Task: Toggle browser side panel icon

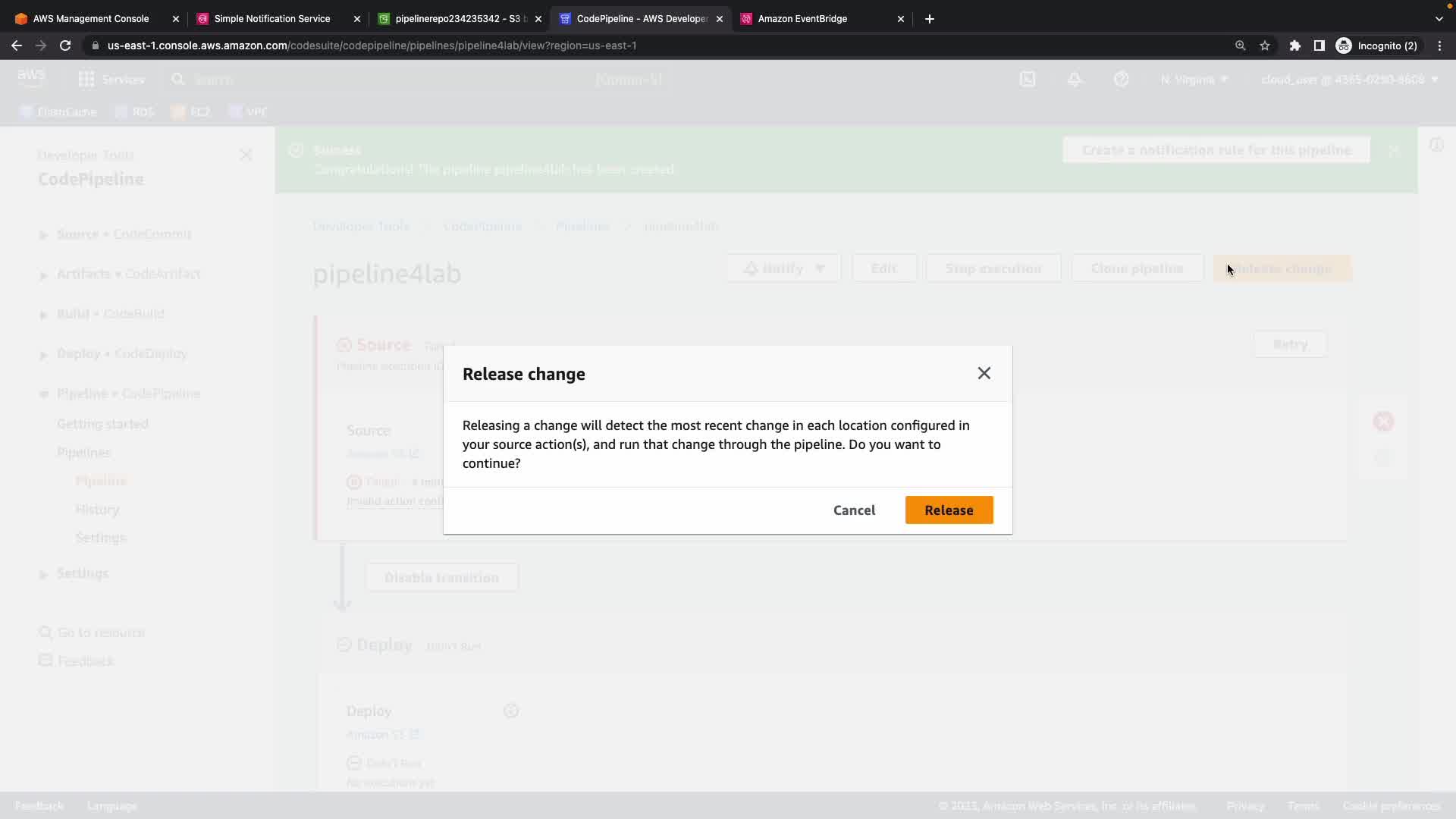Action: coord(1319,45)
